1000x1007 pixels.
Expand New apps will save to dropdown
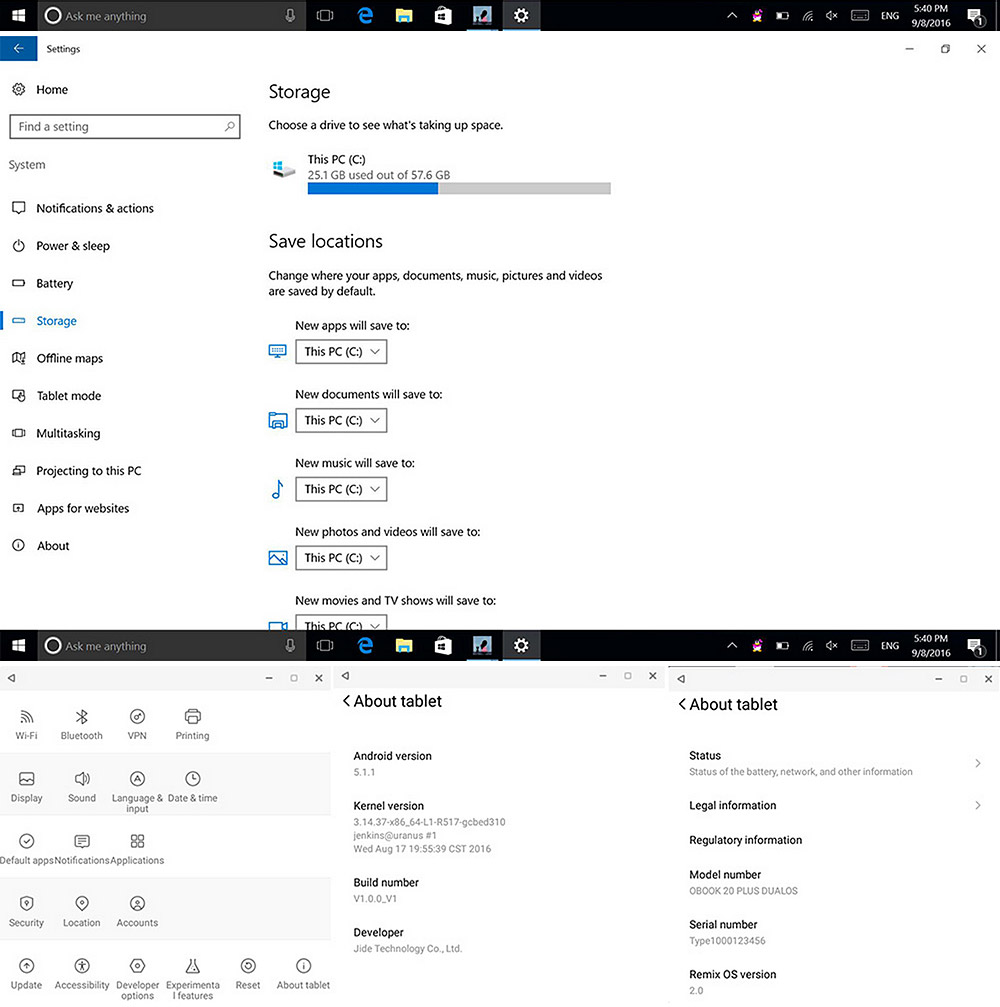(x=341, y=352)
